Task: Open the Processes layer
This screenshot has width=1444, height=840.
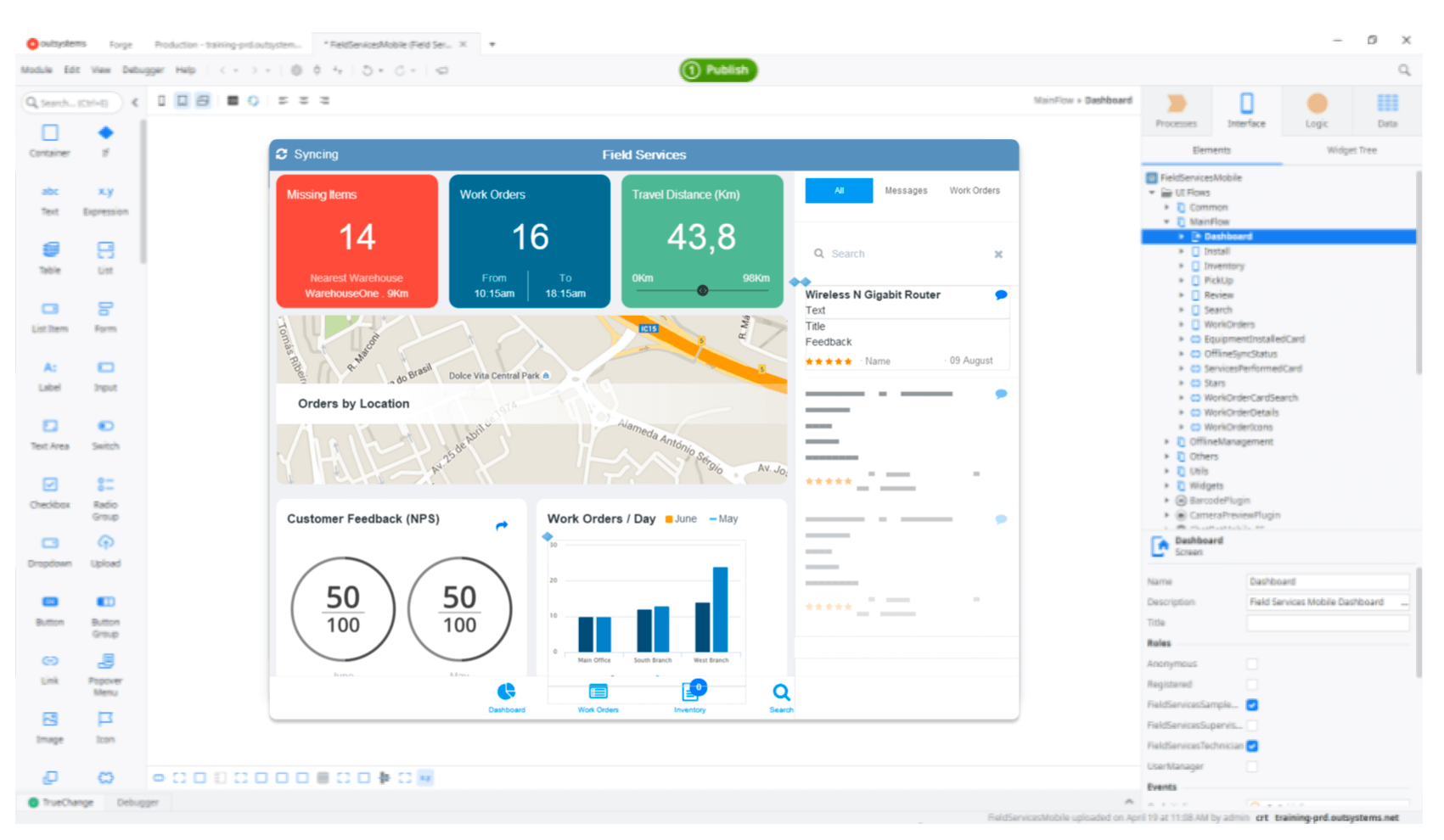Action: pyautogui.click(x=1176, y=110)
